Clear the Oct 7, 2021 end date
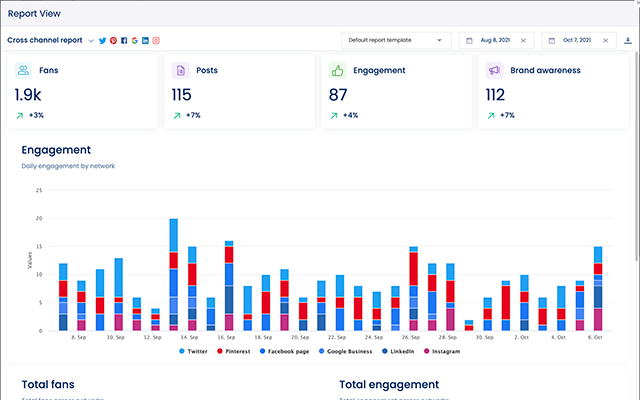640x400 pixels. click(605, 40)
